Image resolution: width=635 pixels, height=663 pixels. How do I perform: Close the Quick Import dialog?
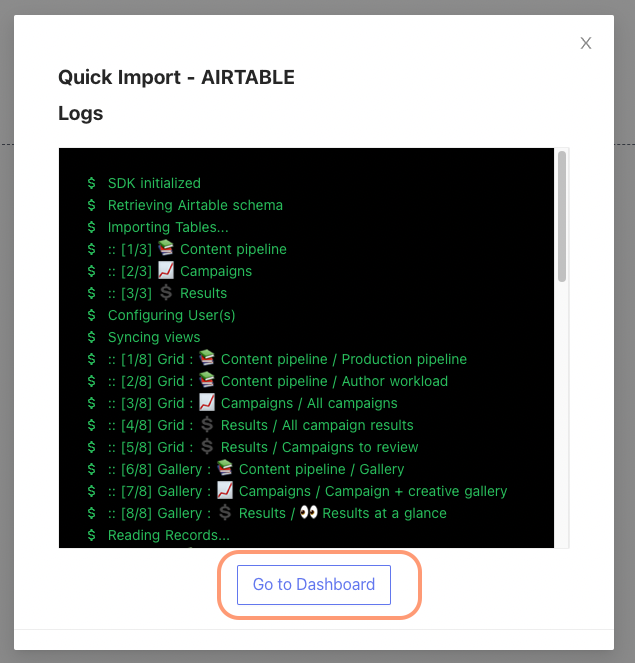click(586, 43)
